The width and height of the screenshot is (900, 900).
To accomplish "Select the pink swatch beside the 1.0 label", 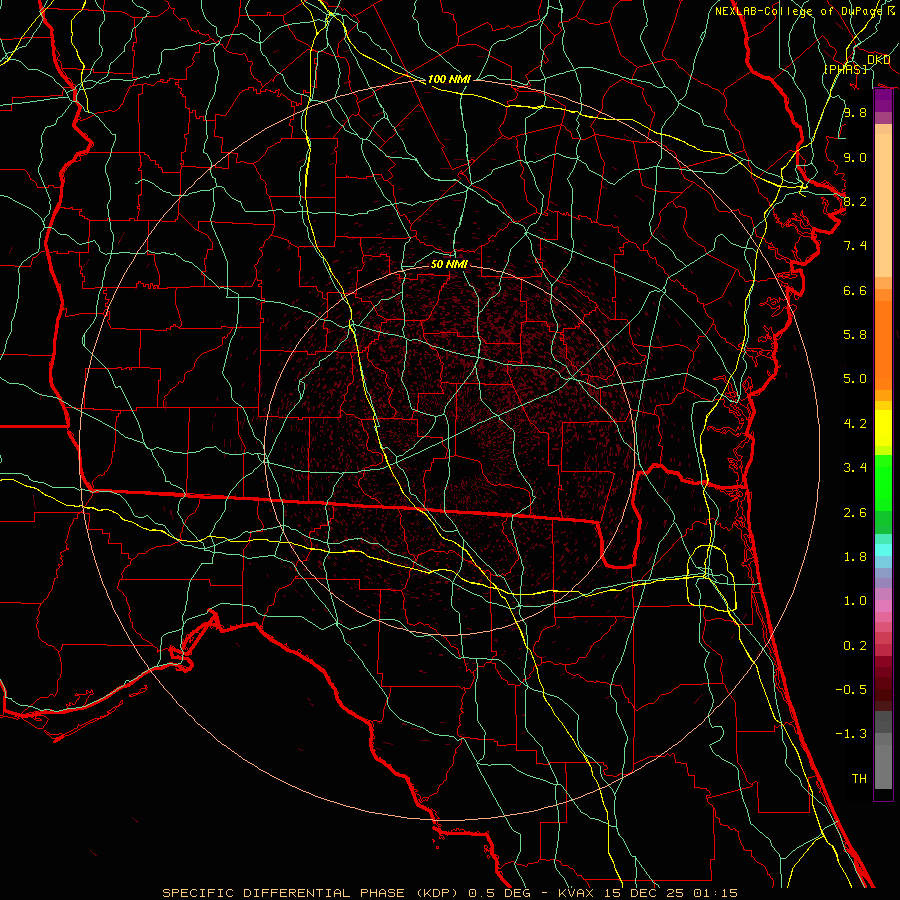I will tap(883, 603).
